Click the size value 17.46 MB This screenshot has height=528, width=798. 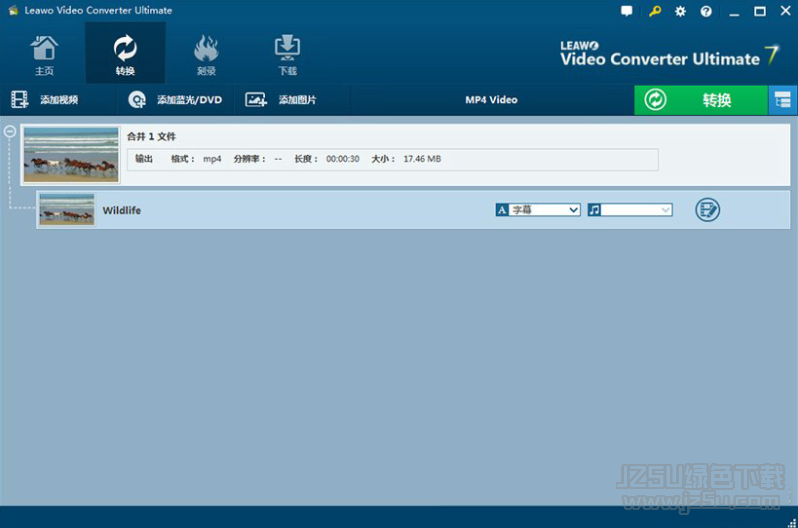point(422,159)
